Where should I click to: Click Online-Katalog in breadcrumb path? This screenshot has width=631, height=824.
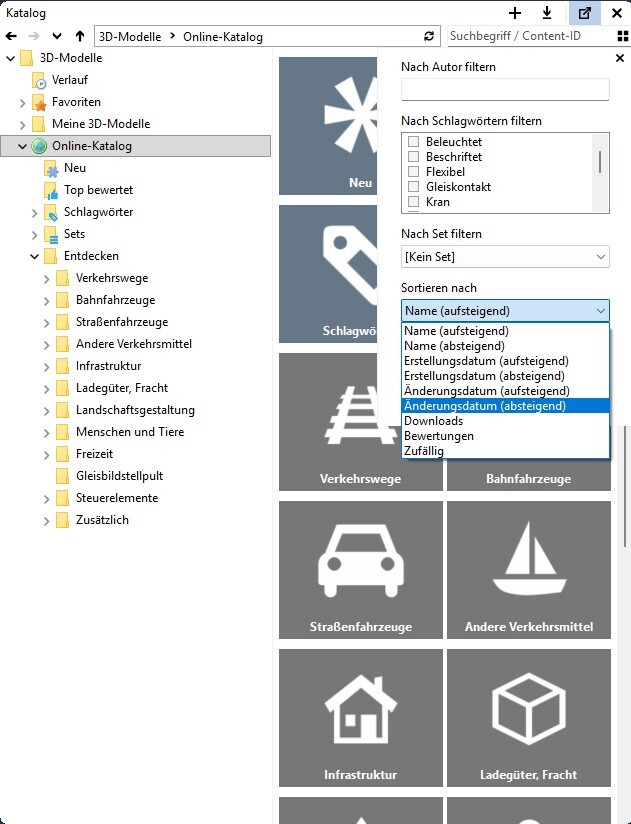tap(223, 37)
